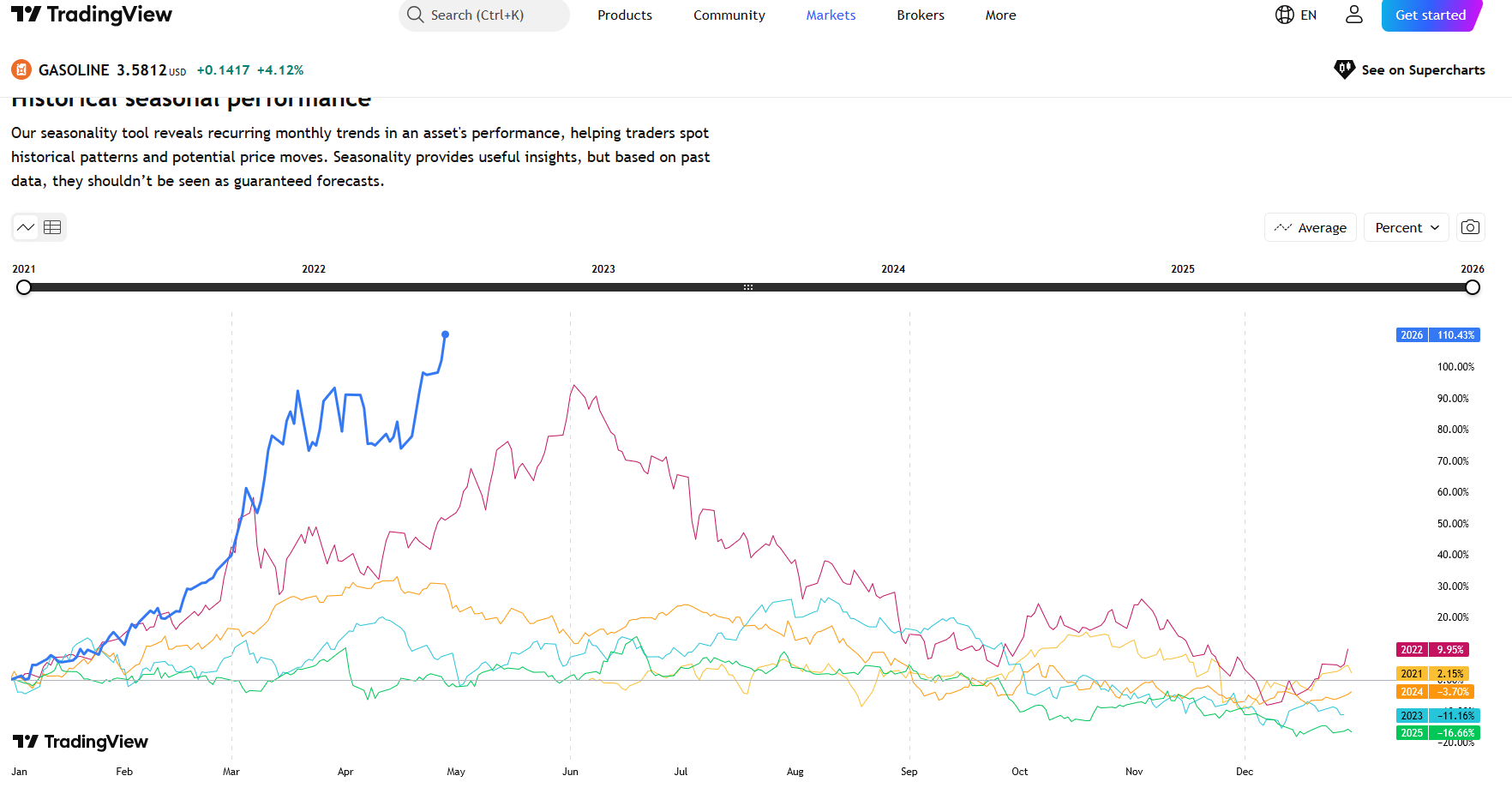Select the EN language option
The height and width of the screenshot is (806, 1512).
(1308, 15)
